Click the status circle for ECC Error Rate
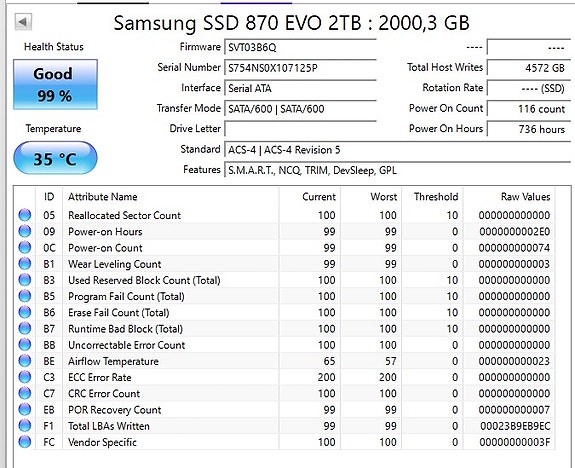This screenshot has width=575, height=468. pyautogui.click(x=25, y=377)
